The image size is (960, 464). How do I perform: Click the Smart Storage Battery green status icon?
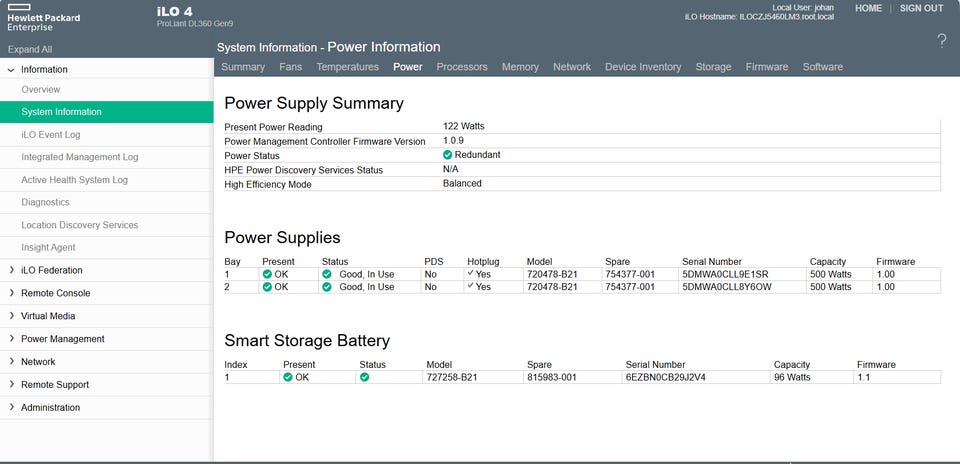pyautogui.click(x=365, y=377)
